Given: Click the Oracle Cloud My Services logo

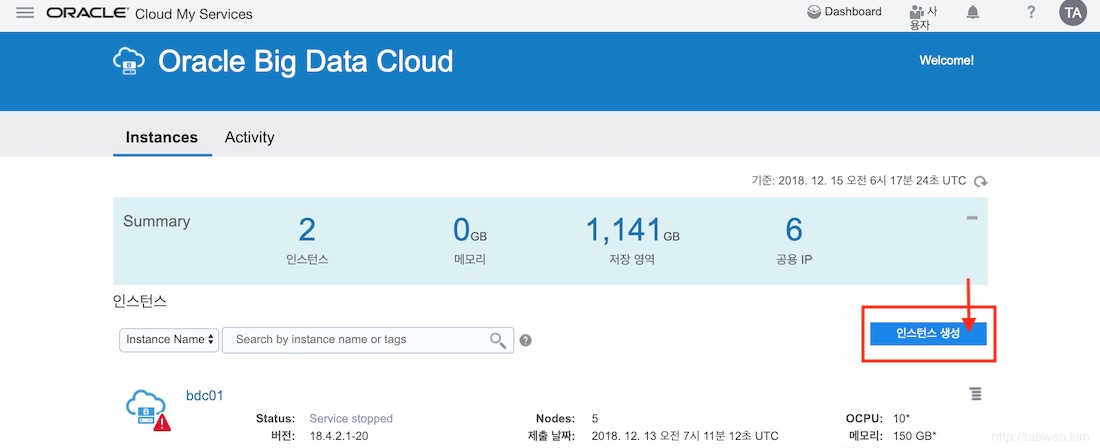Looking at the screenshot, I should pyautogui.click(x=149, y=13).
